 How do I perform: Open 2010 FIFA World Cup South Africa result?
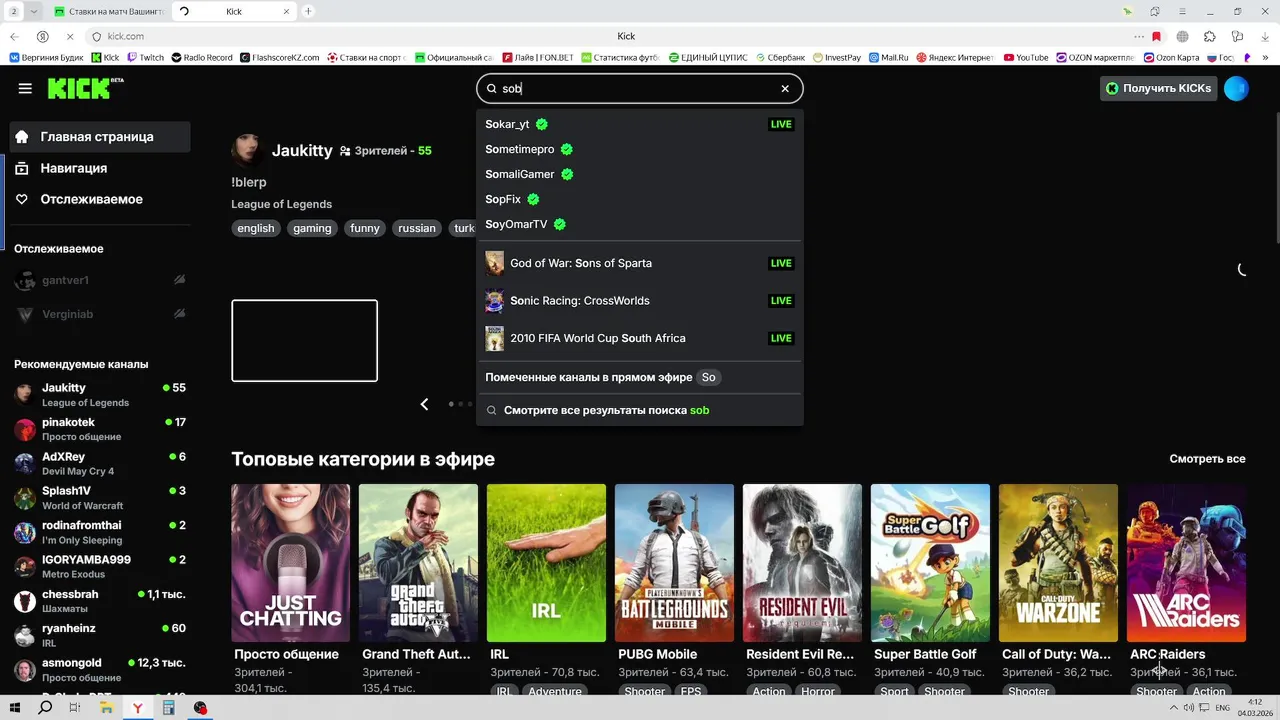(x=640, y=338)
